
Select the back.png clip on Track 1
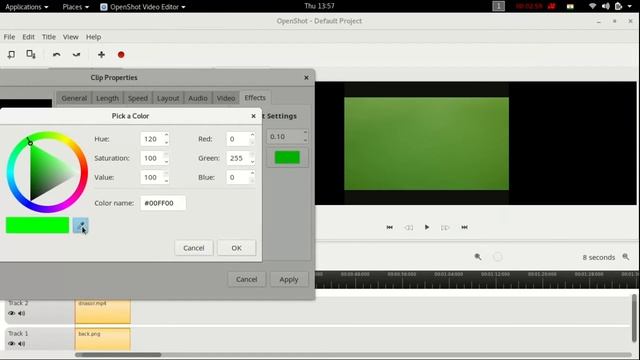(x=102, y=339)
